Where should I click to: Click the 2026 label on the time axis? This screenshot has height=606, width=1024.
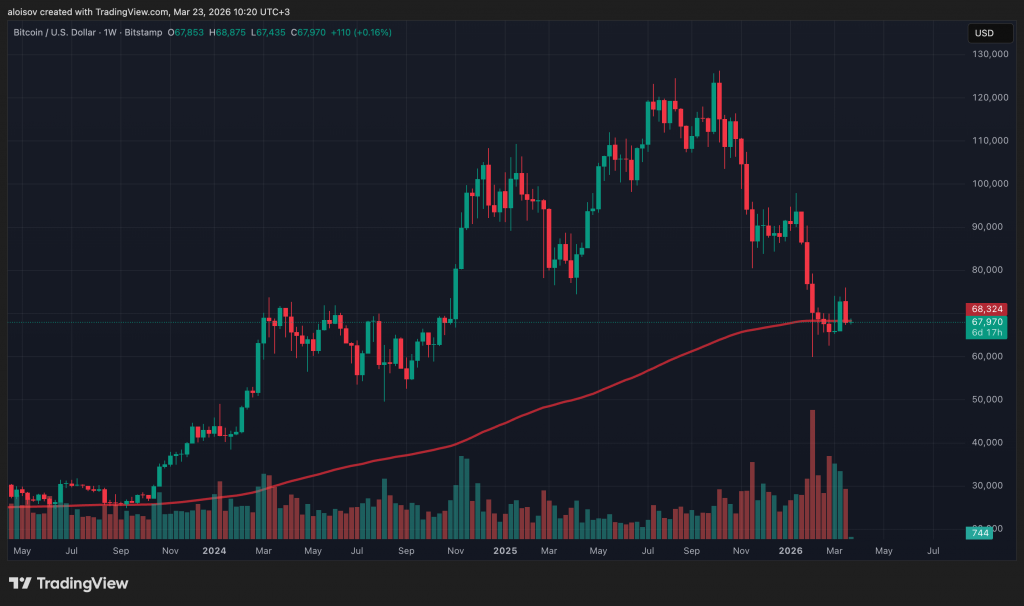pos(791,550)
